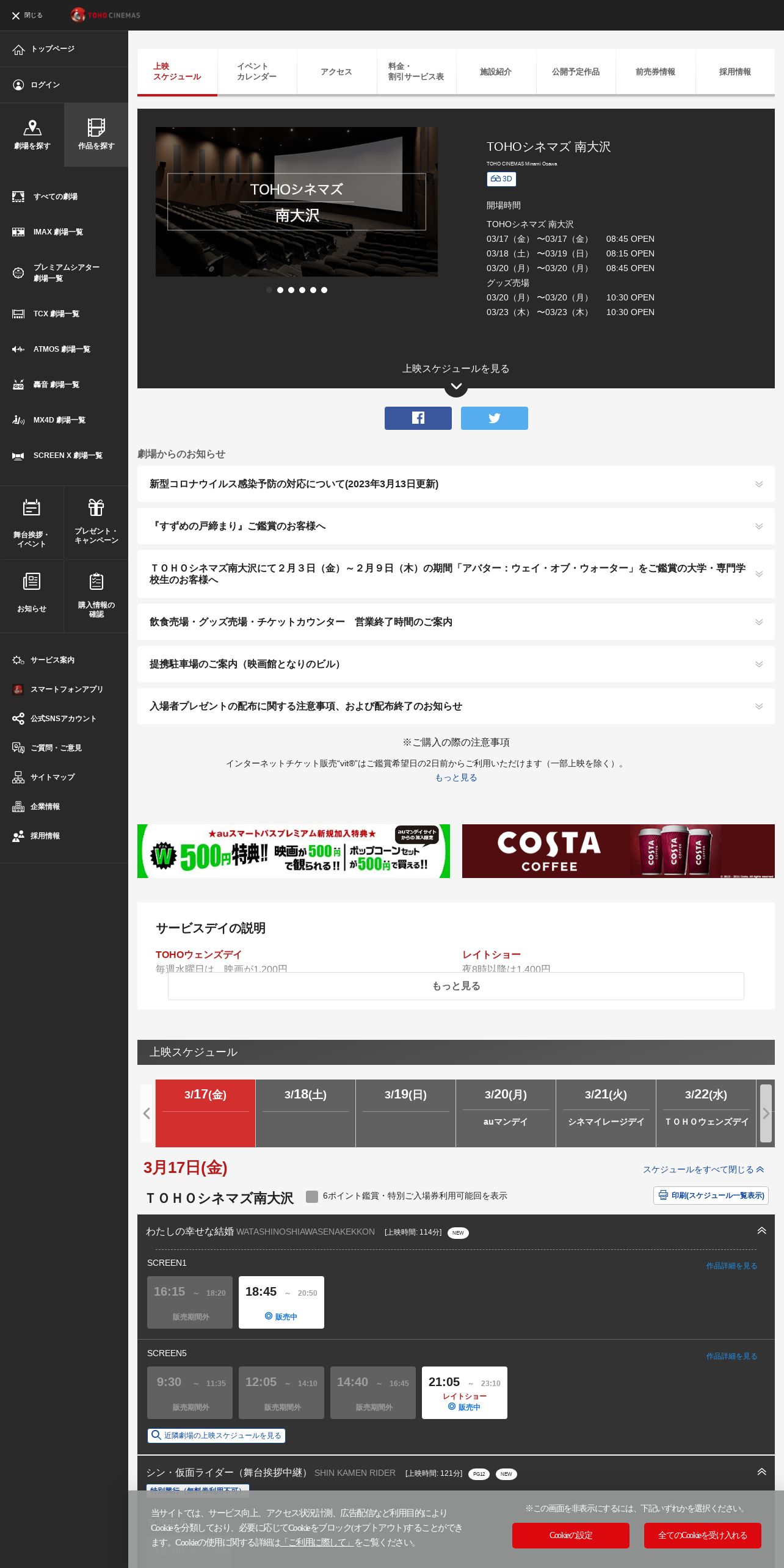
Task: Open 舞台挨拶・イベント calendar icon
Action: pyautogui.click(x=32, y=507)
